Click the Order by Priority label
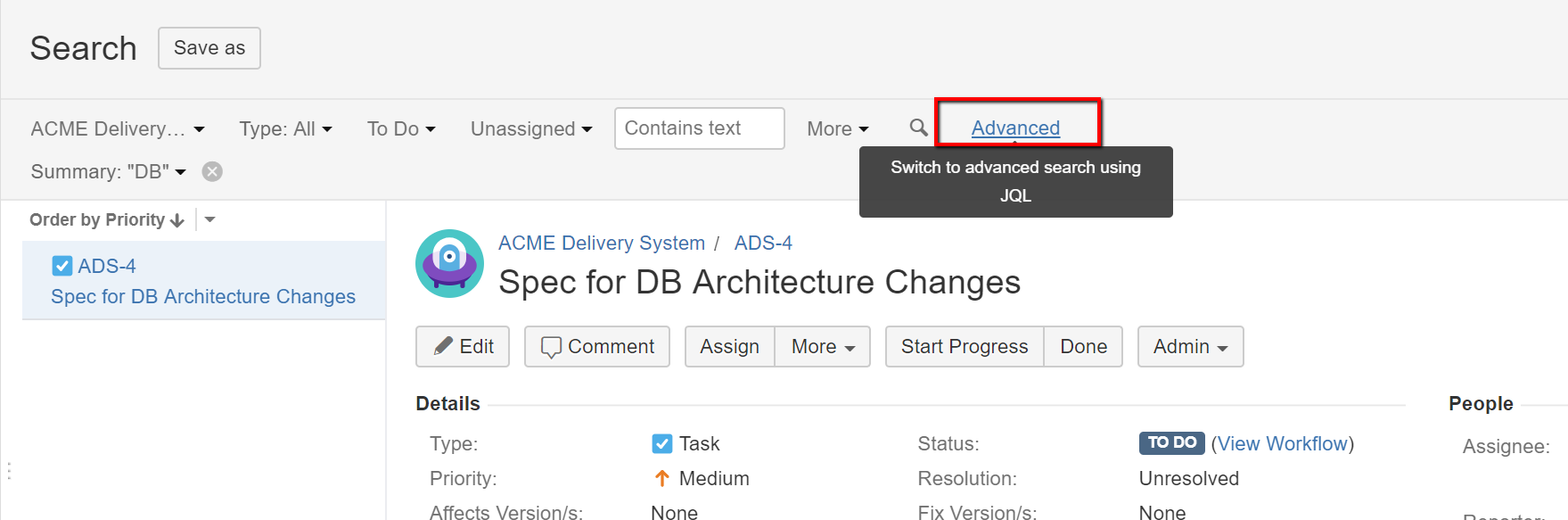 (97, 219)
